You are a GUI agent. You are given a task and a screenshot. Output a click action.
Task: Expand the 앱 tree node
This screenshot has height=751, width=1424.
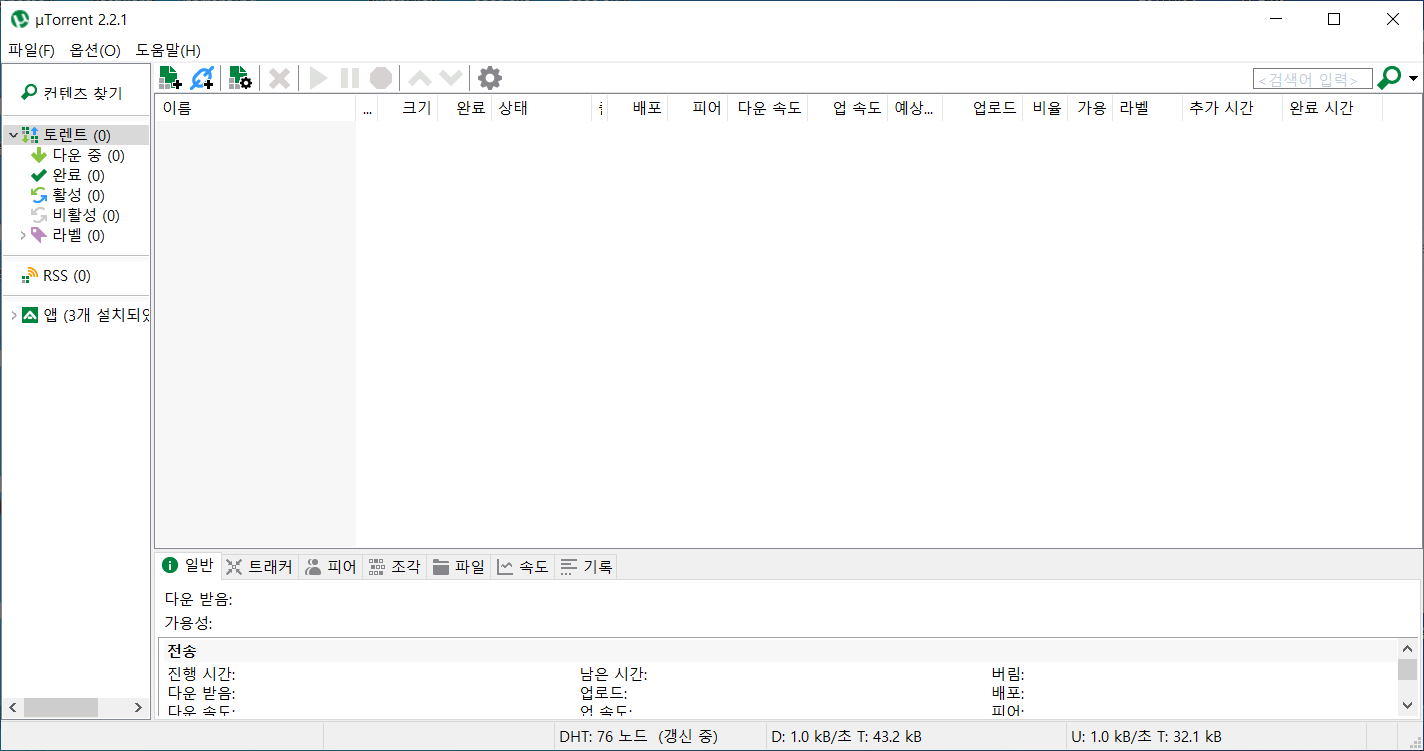tap(13, 315)
